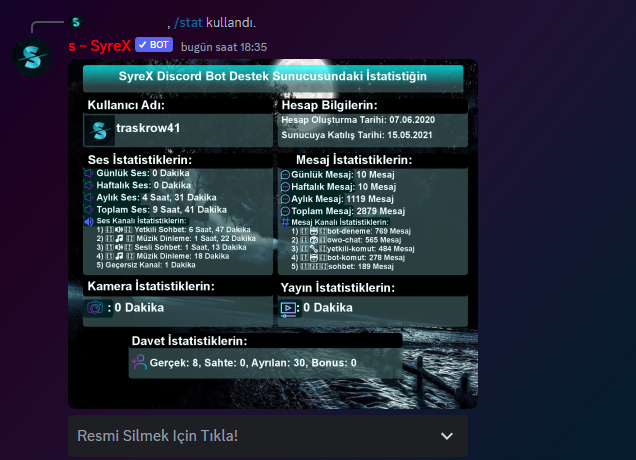This screenshot has height=460, width=636.
Task: Expand the dropdown chevron arrow
Action: pyautogui.click(x=447, y=436)
